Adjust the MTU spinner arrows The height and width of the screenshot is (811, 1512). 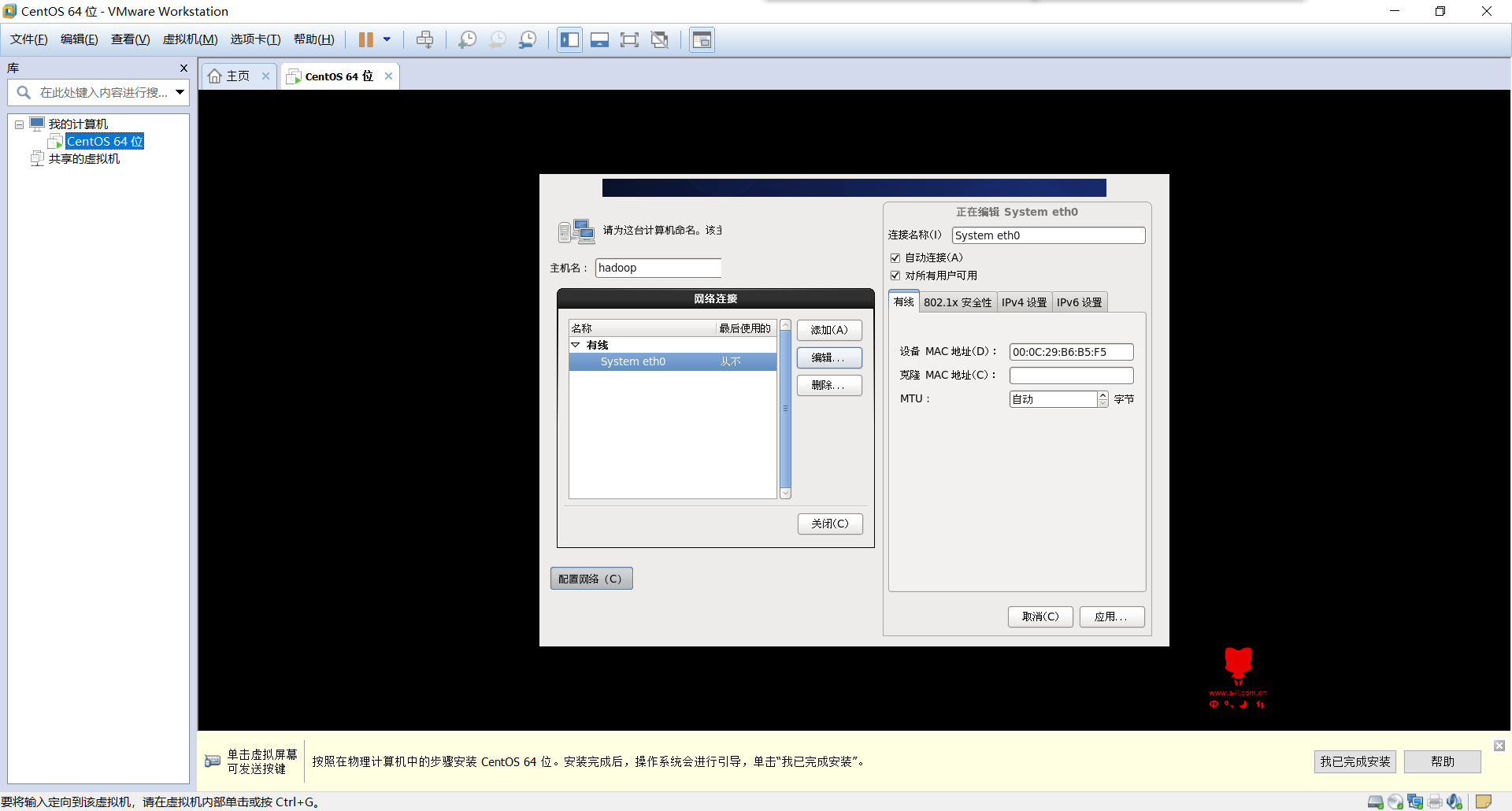[1102, 399]
